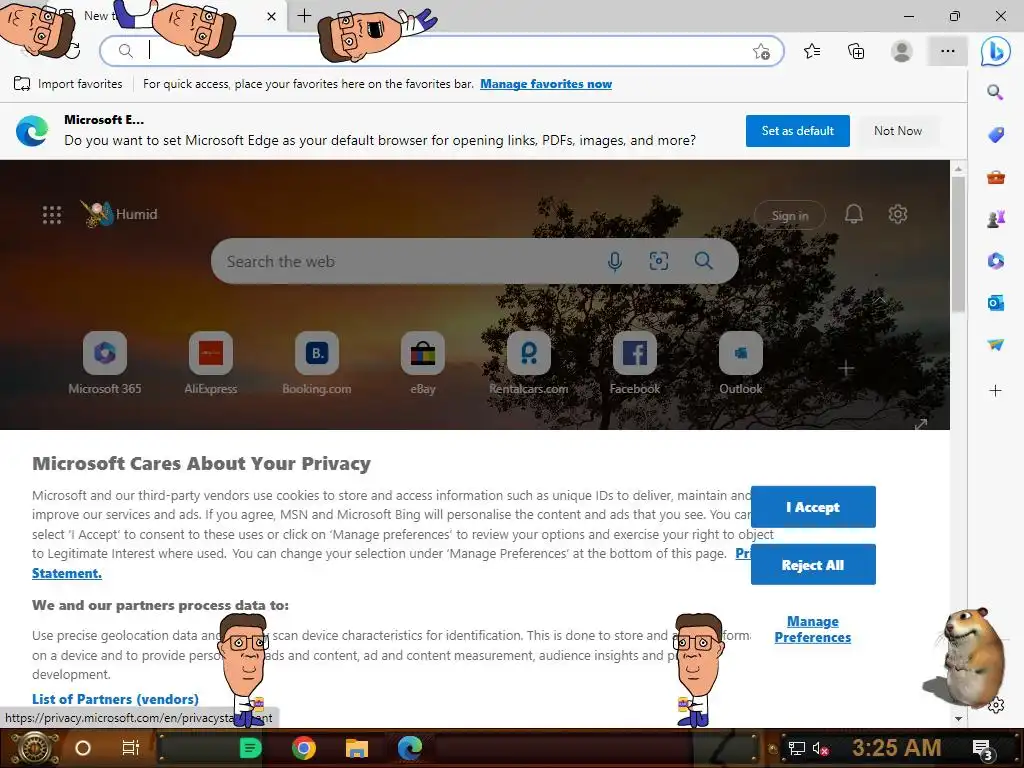This screenshot has height=768, width=1024.
Task: Click the sidebar Search magnifier icon
Action: pos(995,92)
